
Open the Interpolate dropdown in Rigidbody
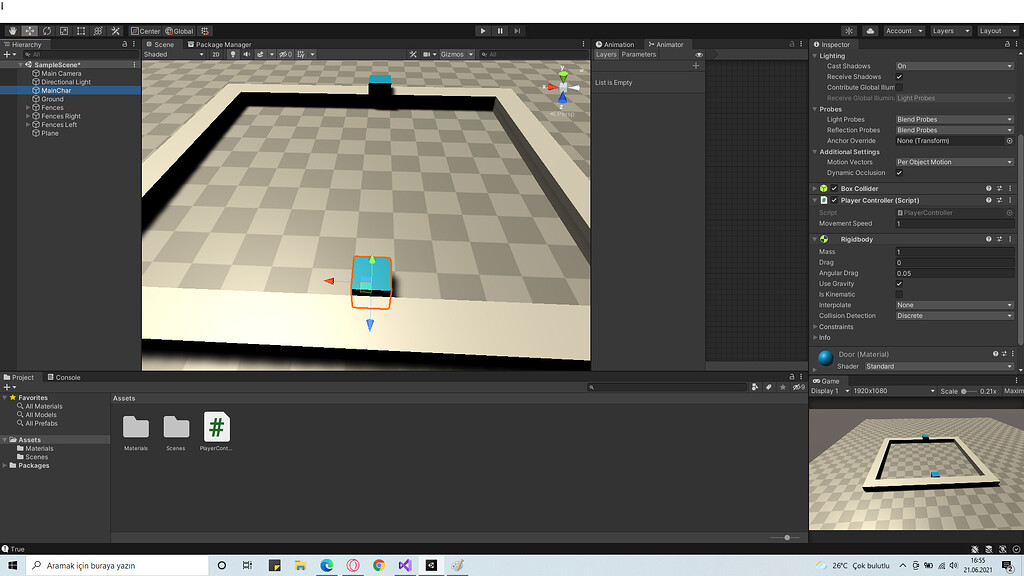point(950,305)
